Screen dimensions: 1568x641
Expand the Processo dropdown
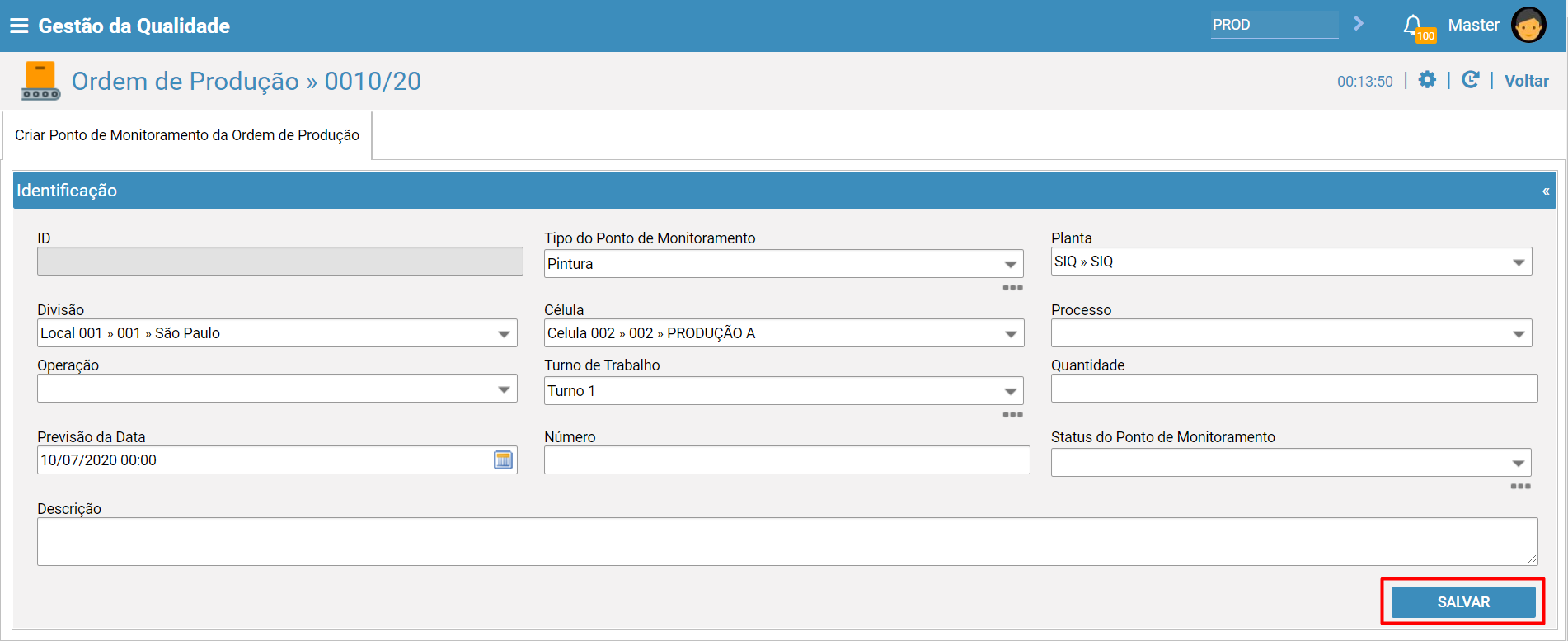(x=1519, y=333)
